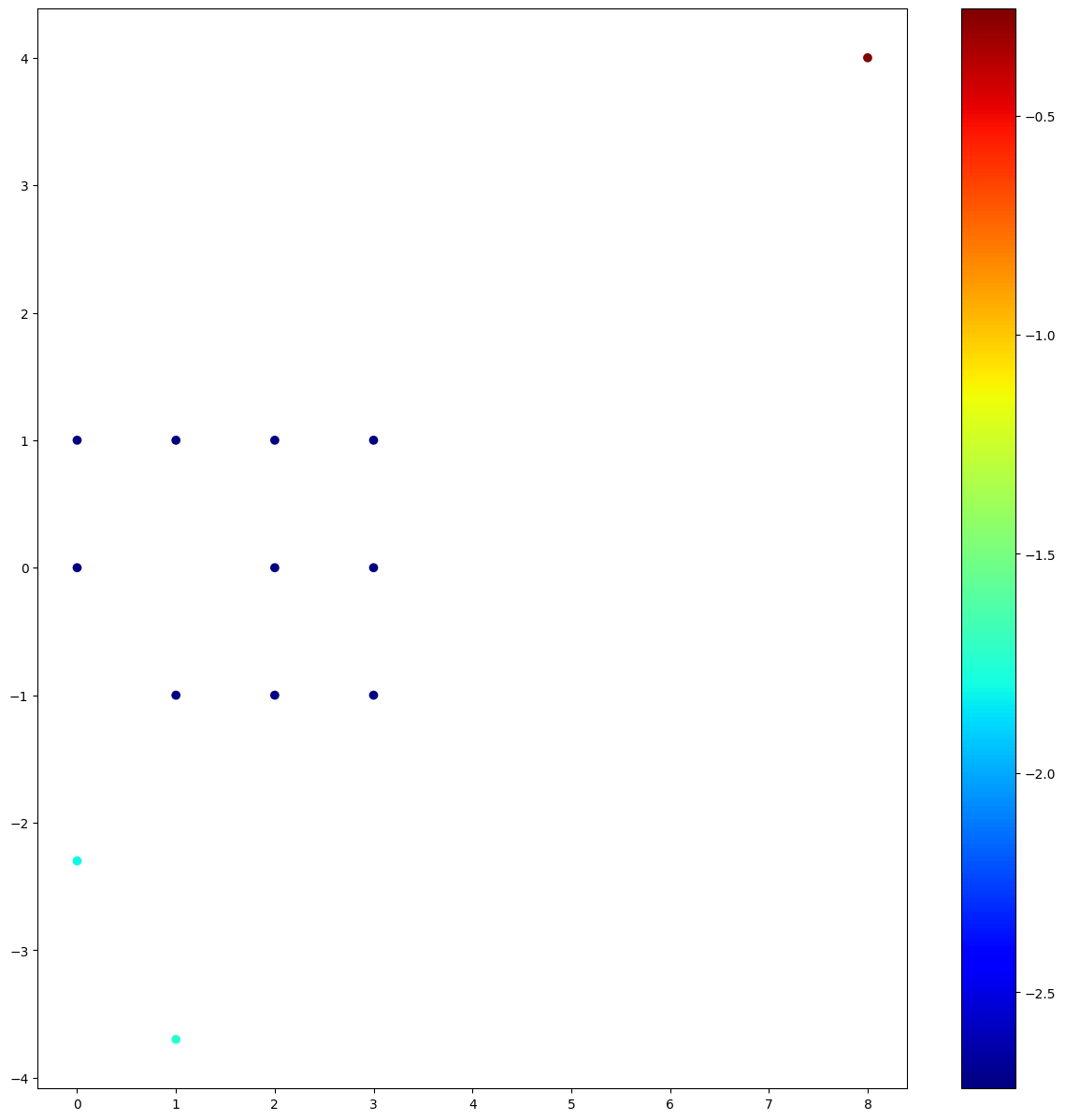
Task: Select the cyan point at x=1 near y=-3.7
Action: tap(176, 1040)
